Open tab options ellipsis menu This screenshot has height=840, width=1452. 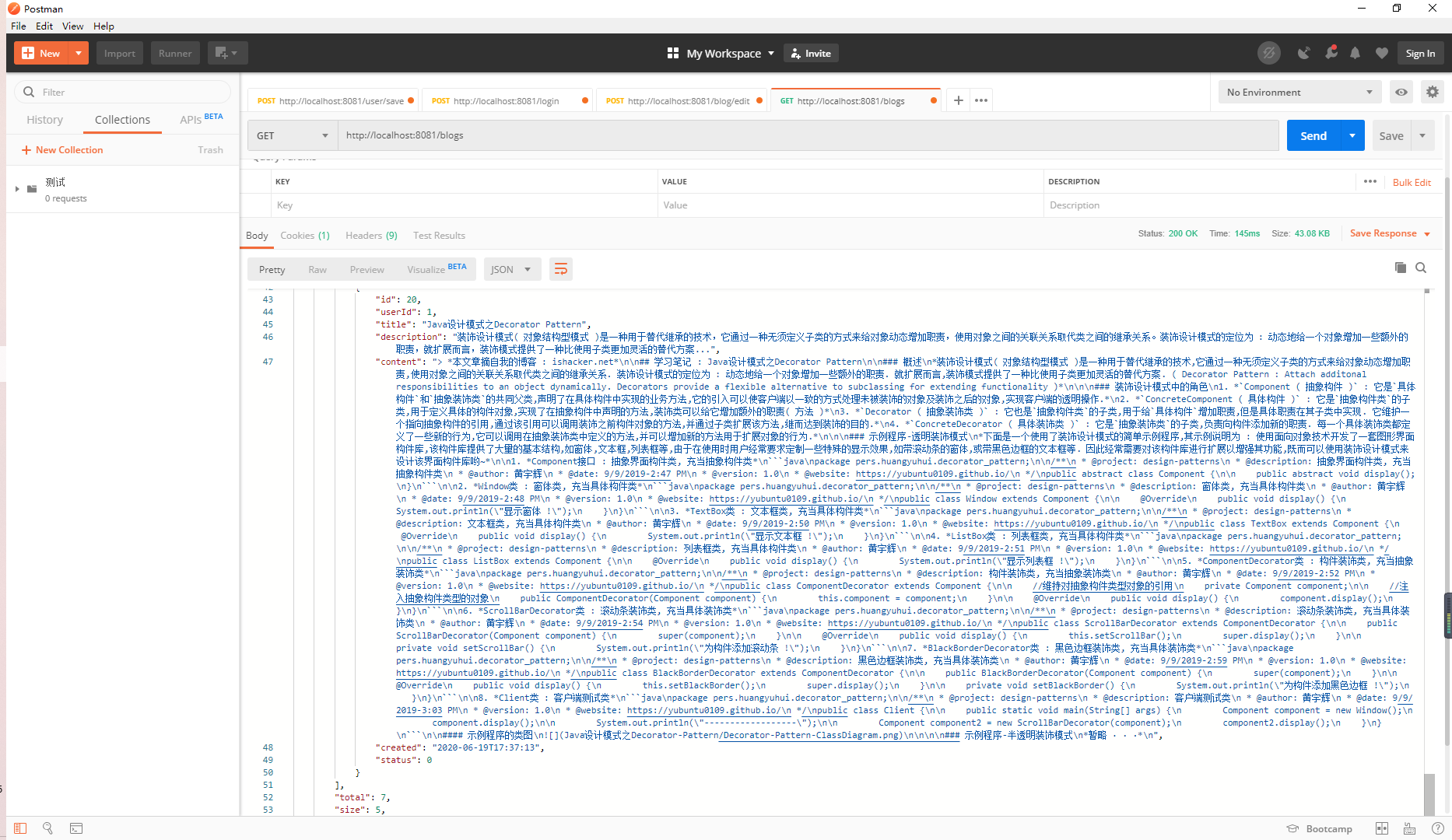981,100
